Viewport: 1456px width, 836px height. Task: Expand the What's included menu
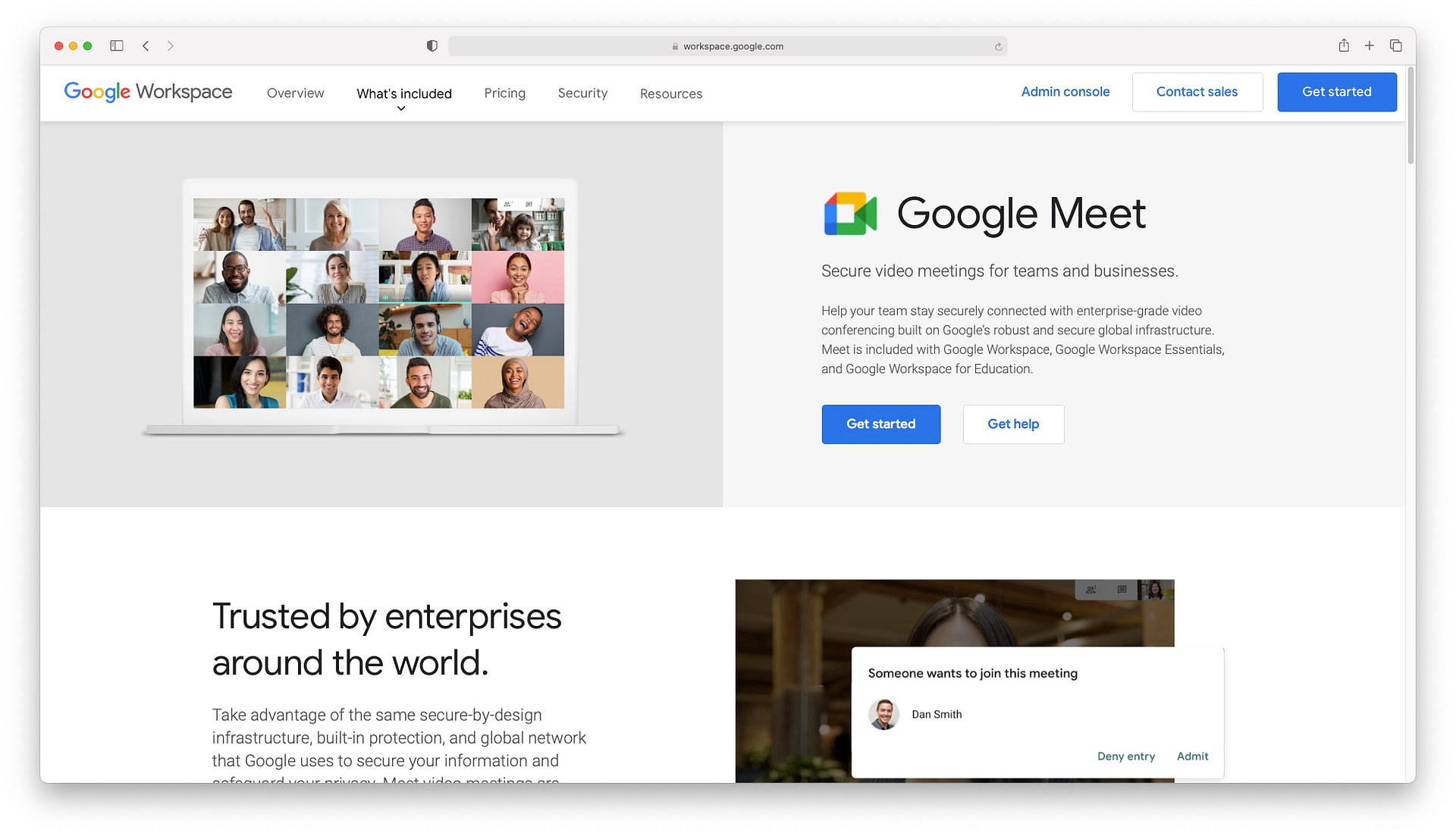(404, 95)
